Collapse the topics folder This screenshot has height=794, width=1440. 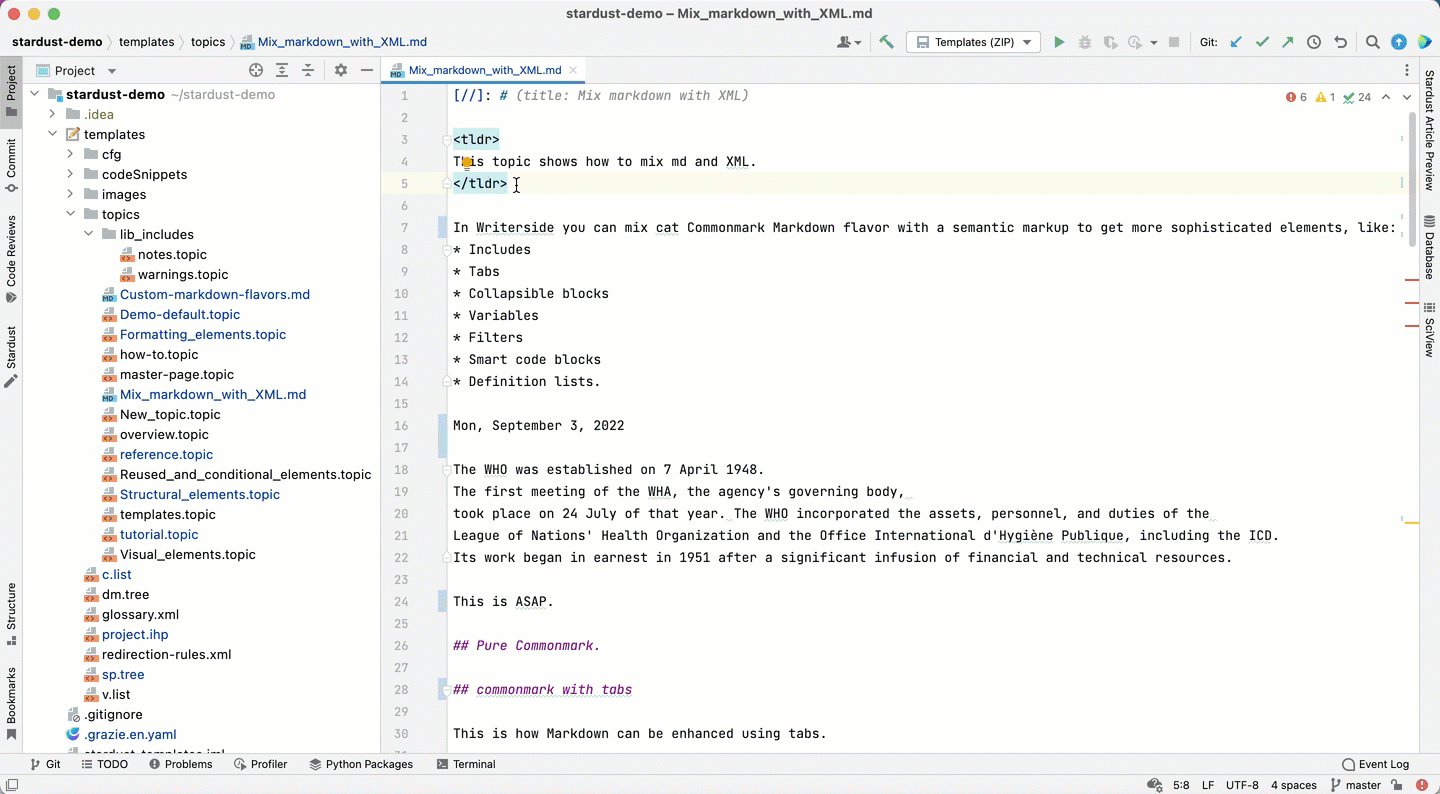tap(70, 214)
